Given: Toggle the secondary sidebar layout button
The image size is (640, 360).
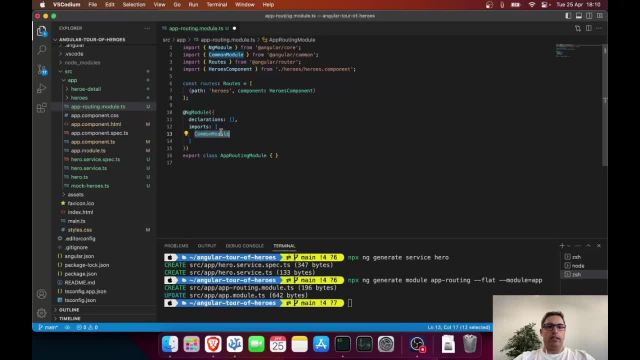Looking at the screenshot, I should pyautogui.click(x=589, y=16).
